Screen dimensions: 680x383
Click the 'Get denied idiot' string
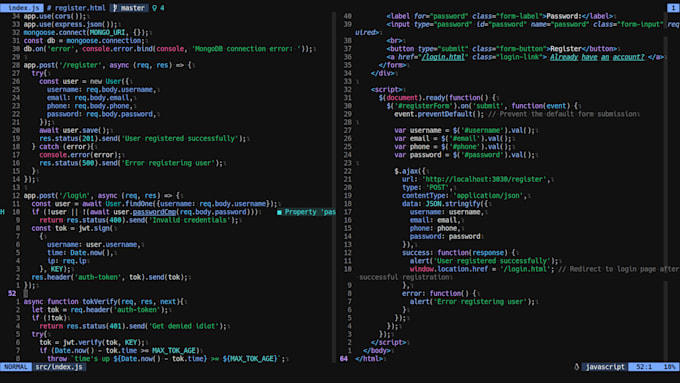point(183,326)
